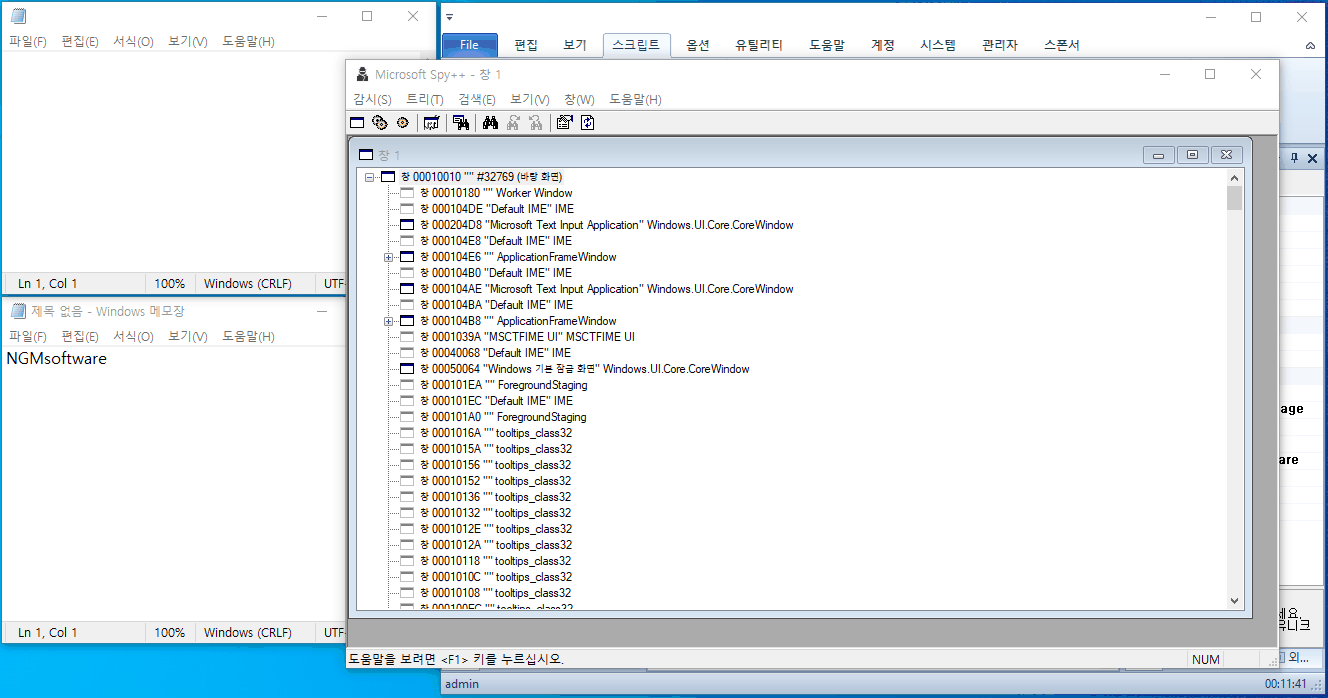Select the 00040068 "Default IME" row
The height and width of the screenshot is (698, 1328).
point(495,353)
